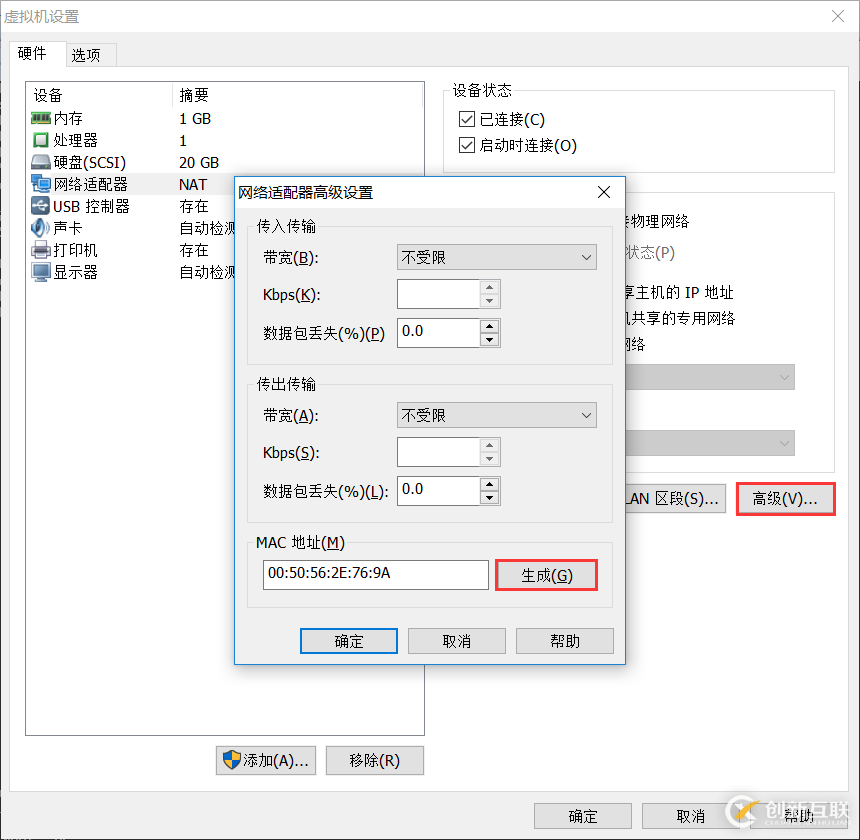Confirm advanced settings with 确定
This screenshot has width=860, height=840.
coord(348,640)
